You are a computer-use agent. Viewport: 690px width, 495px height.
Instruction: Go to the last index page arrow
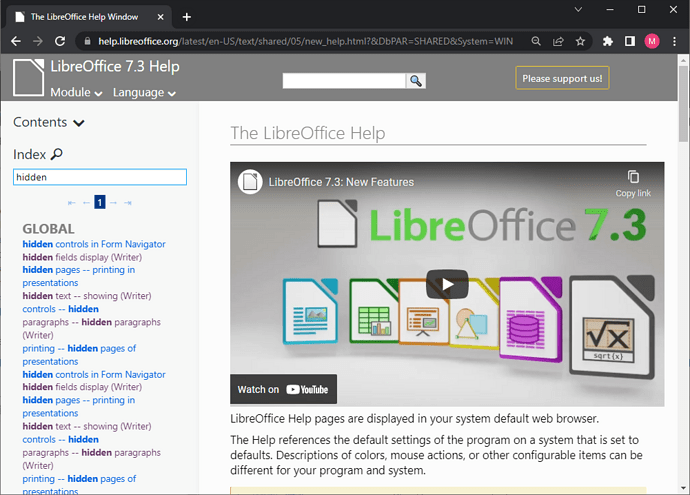(x=128, y=203)
